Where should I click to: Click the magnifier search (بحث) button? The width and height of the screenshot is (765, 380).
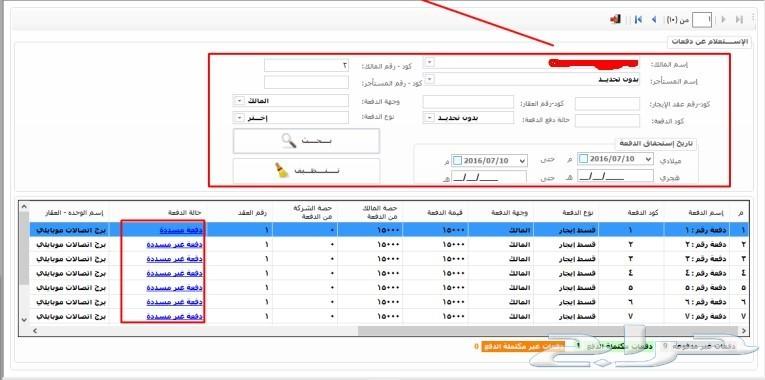[306, 140]
